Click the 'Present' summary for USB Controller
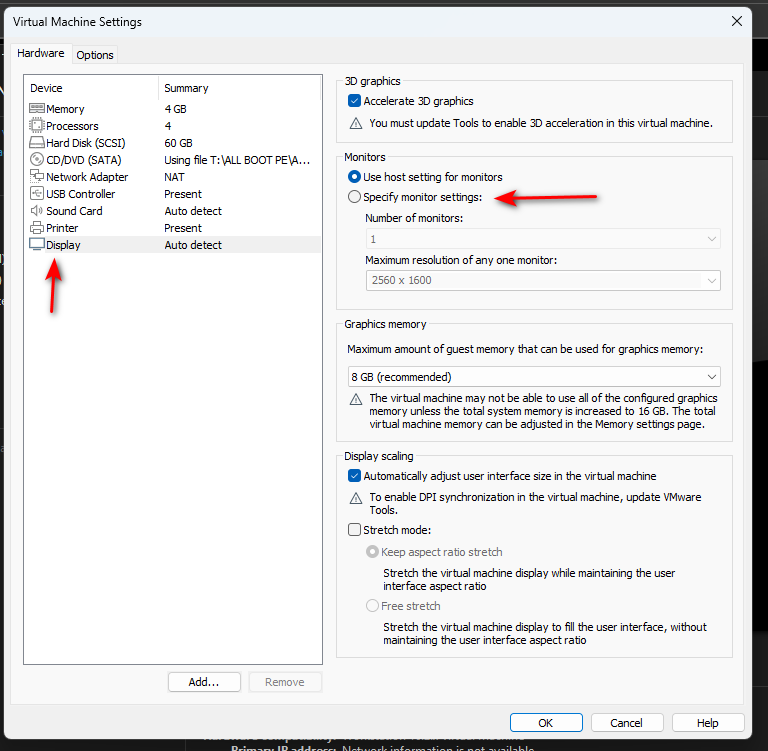768x751 pixels. [x=183, y=194]
